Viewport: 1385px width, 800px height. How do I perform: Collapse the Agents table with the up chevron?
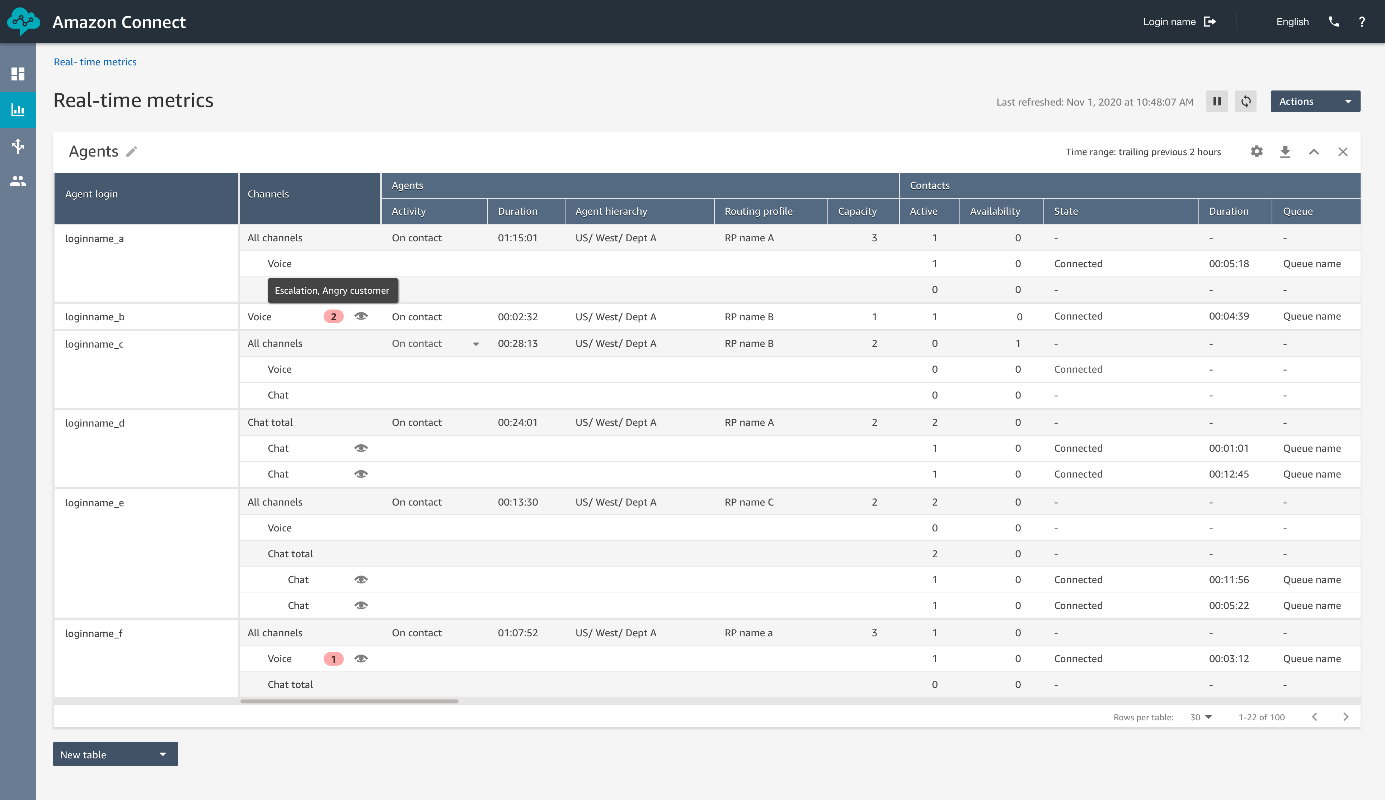(x=1314, y=152)
